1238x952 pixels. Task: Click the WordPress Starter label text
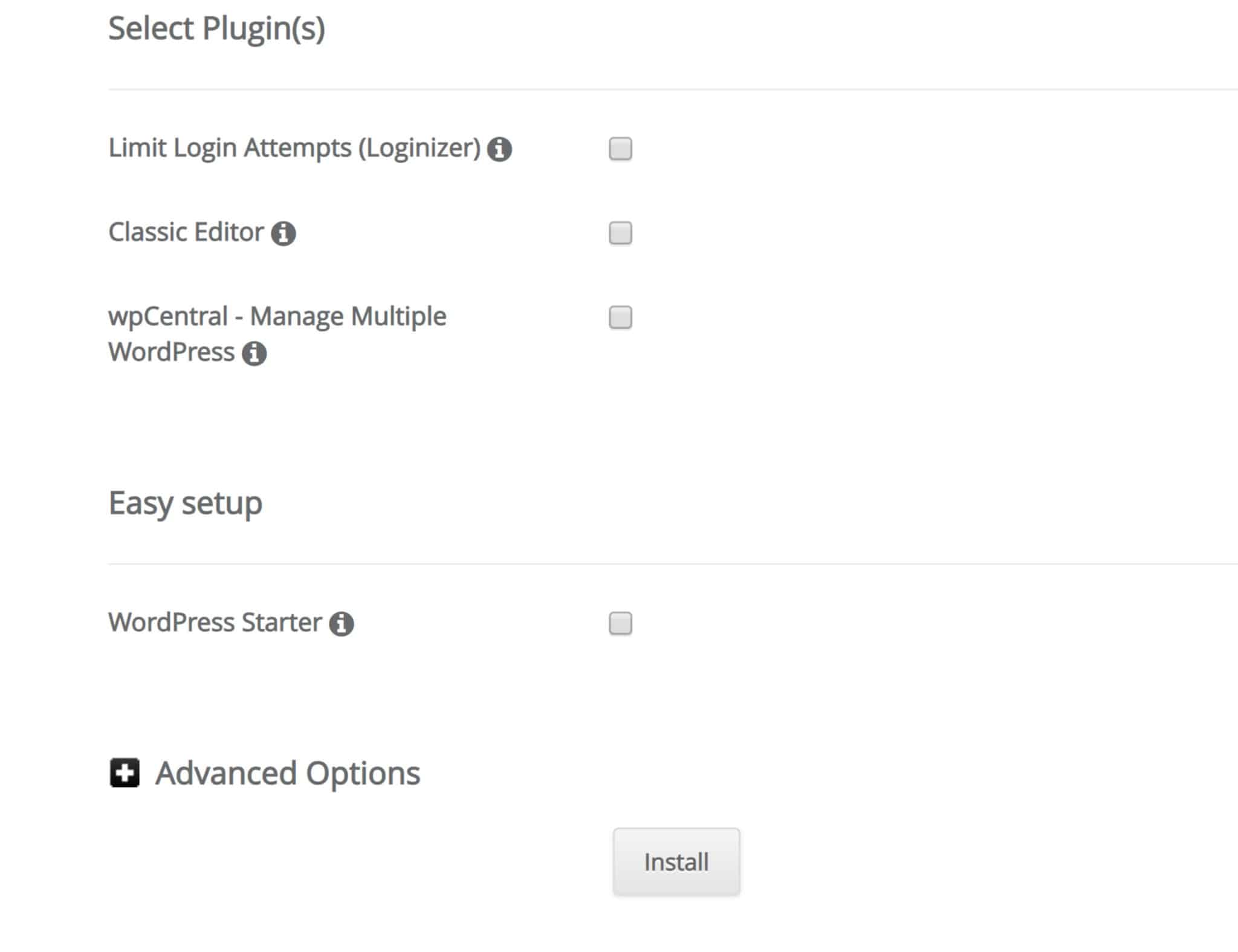click(x=215, y=623)
